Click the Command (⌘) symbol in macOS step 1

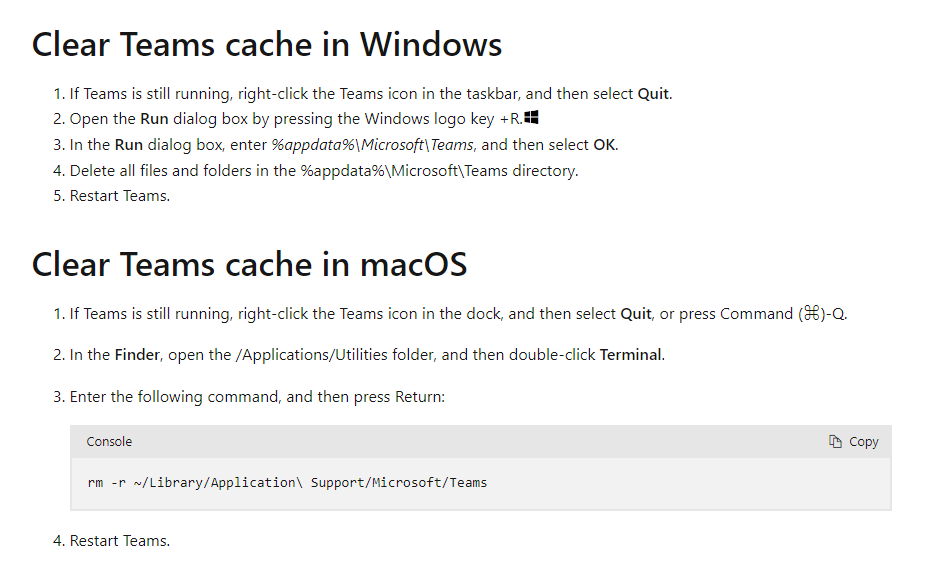(811, 313)
